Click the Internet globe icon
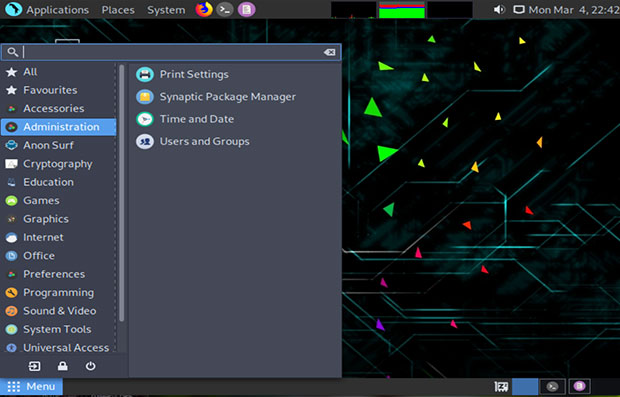The image size is (620, 397). (x=11, y=237)
